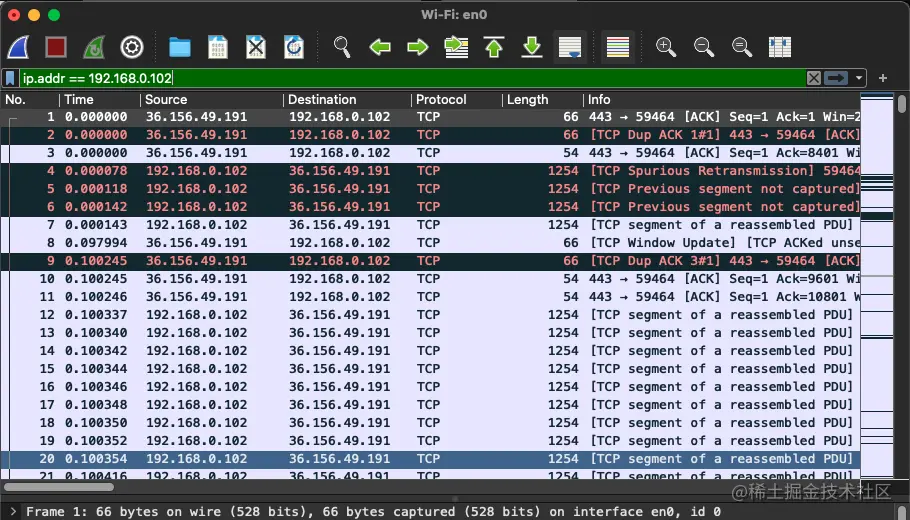Toggle auto-scroll during live capture
The image size is (910, 520).
pos(570,47)
